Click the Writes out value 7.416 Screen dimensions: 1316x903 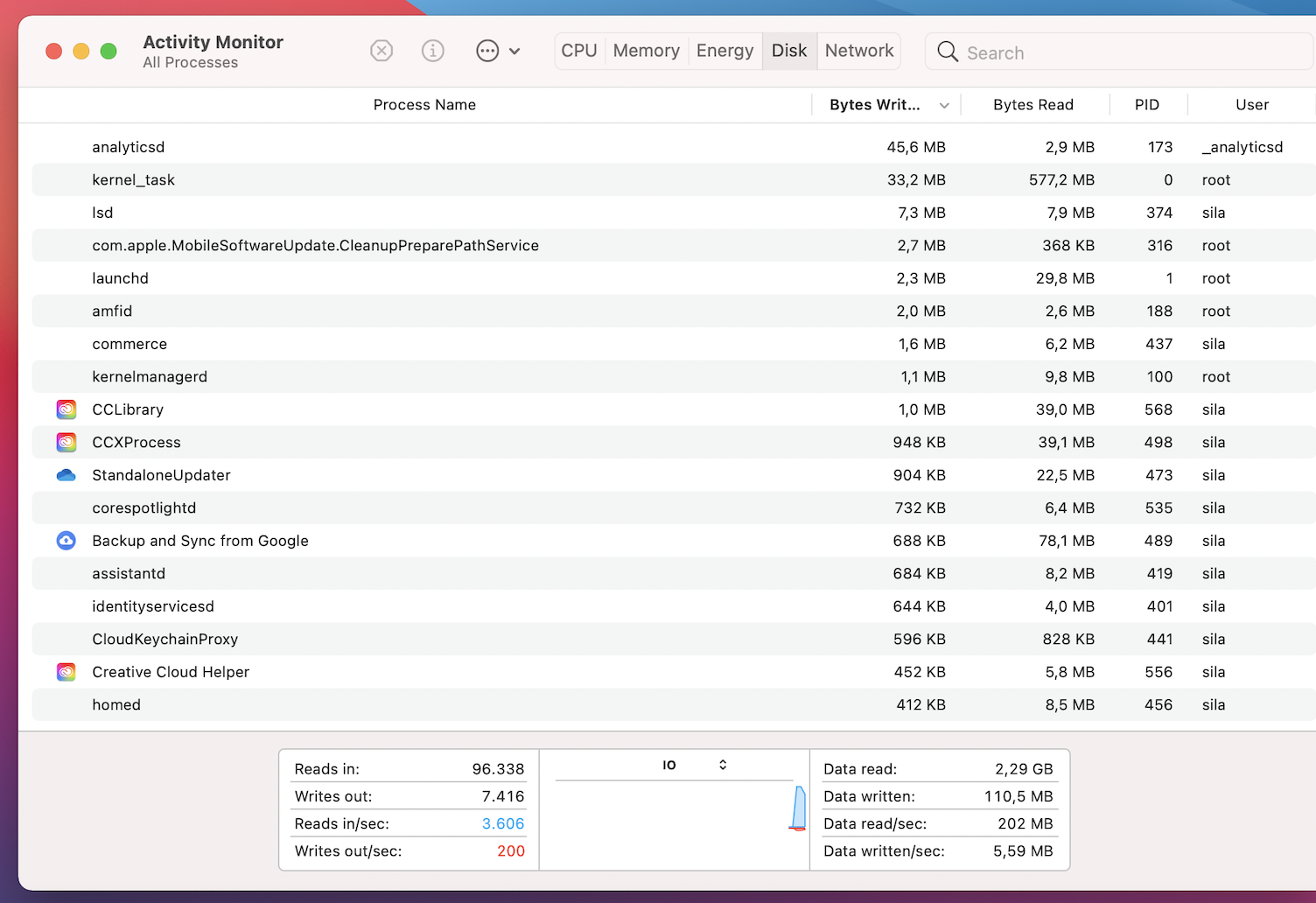tap(503, 796)
